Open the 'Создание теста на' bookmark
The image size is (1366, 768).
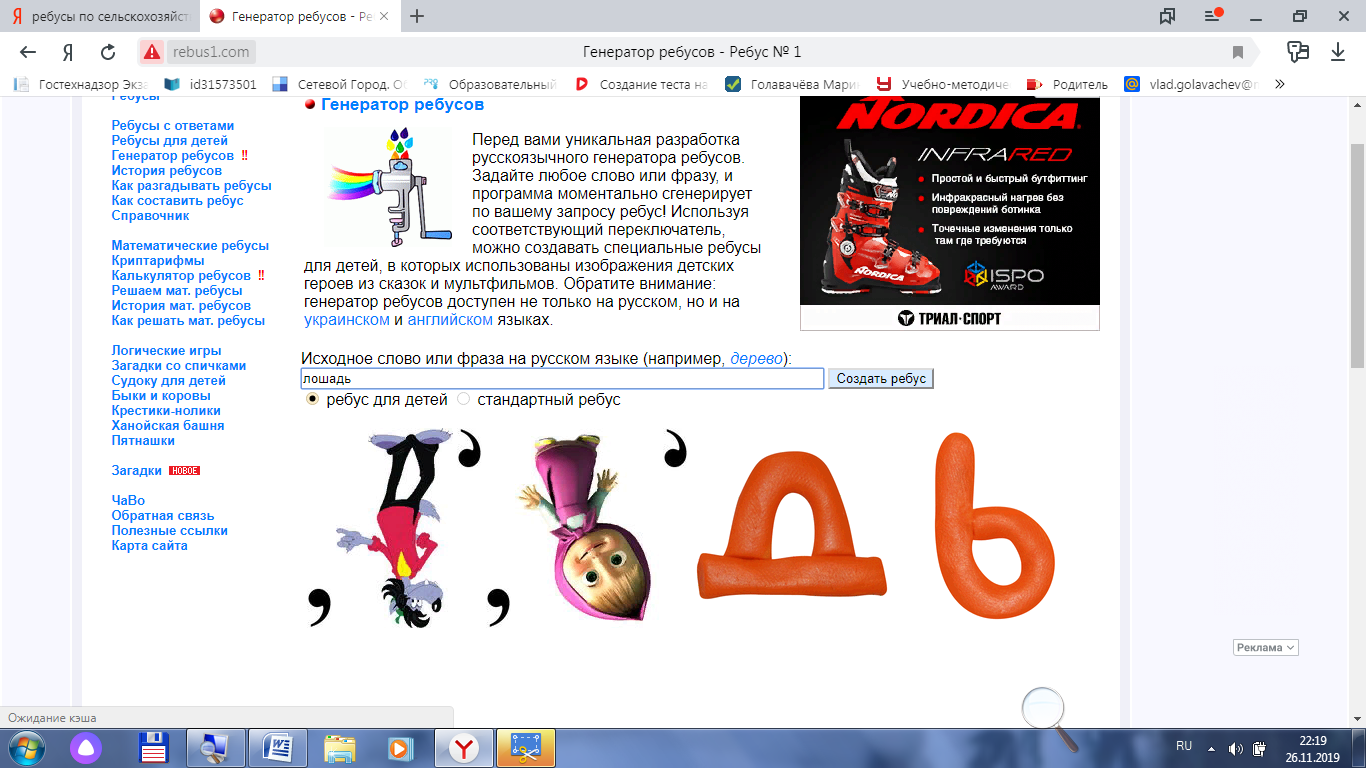tap(642, 84)
